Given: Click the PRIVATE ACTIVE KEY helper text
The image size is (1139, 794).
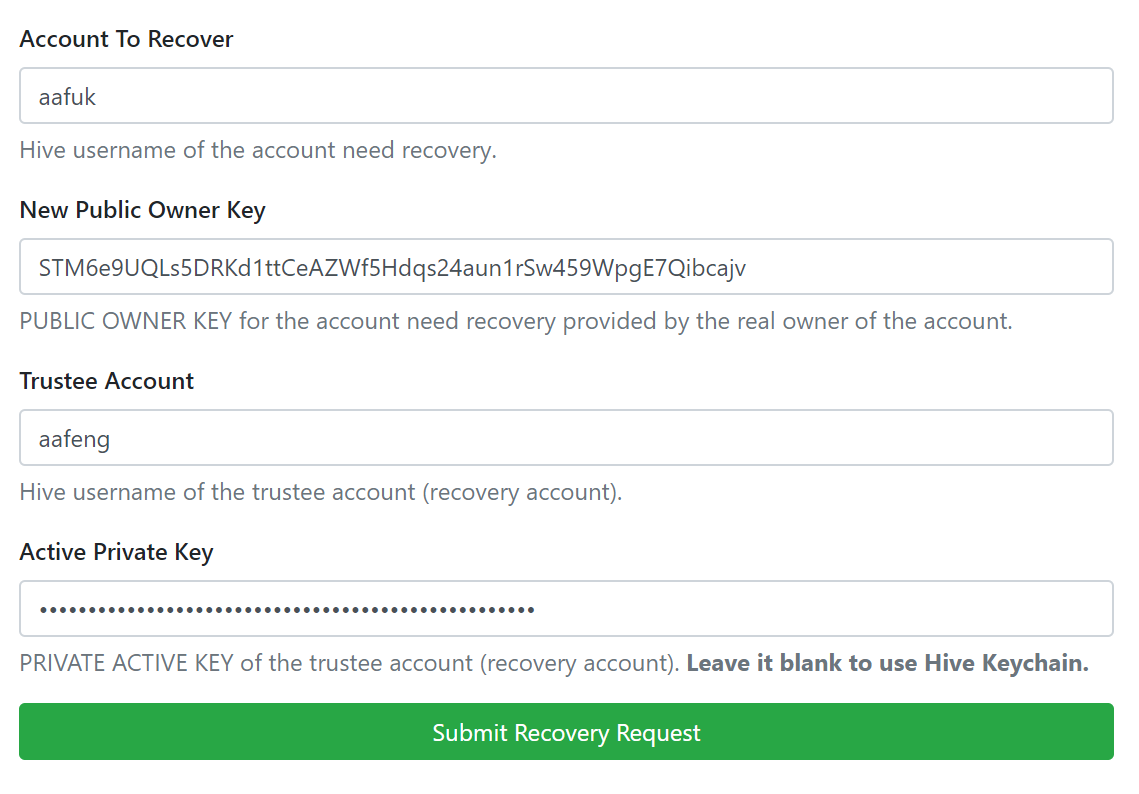Looking at the screenshot, I should 349,663.
